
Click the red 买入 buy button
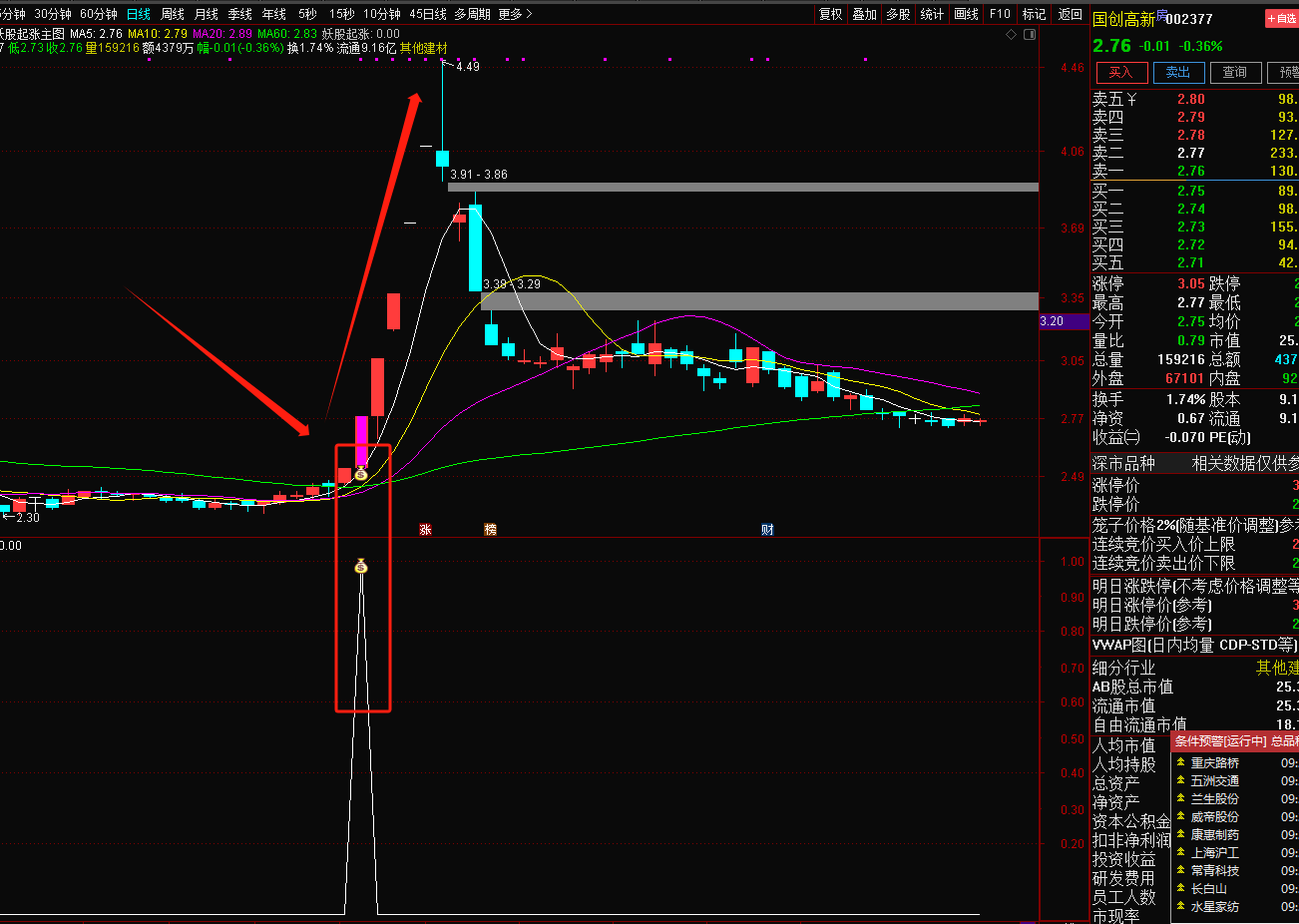1120,72
